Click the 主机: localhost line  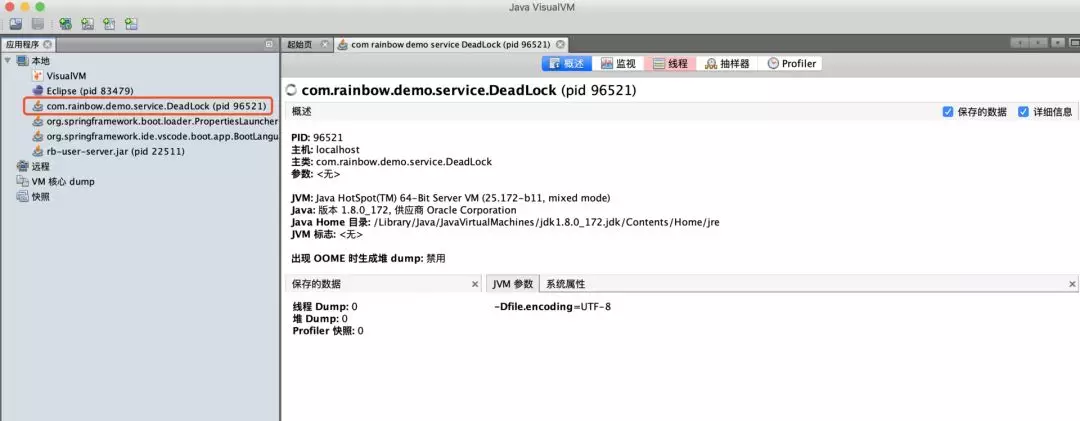point(325,150)
